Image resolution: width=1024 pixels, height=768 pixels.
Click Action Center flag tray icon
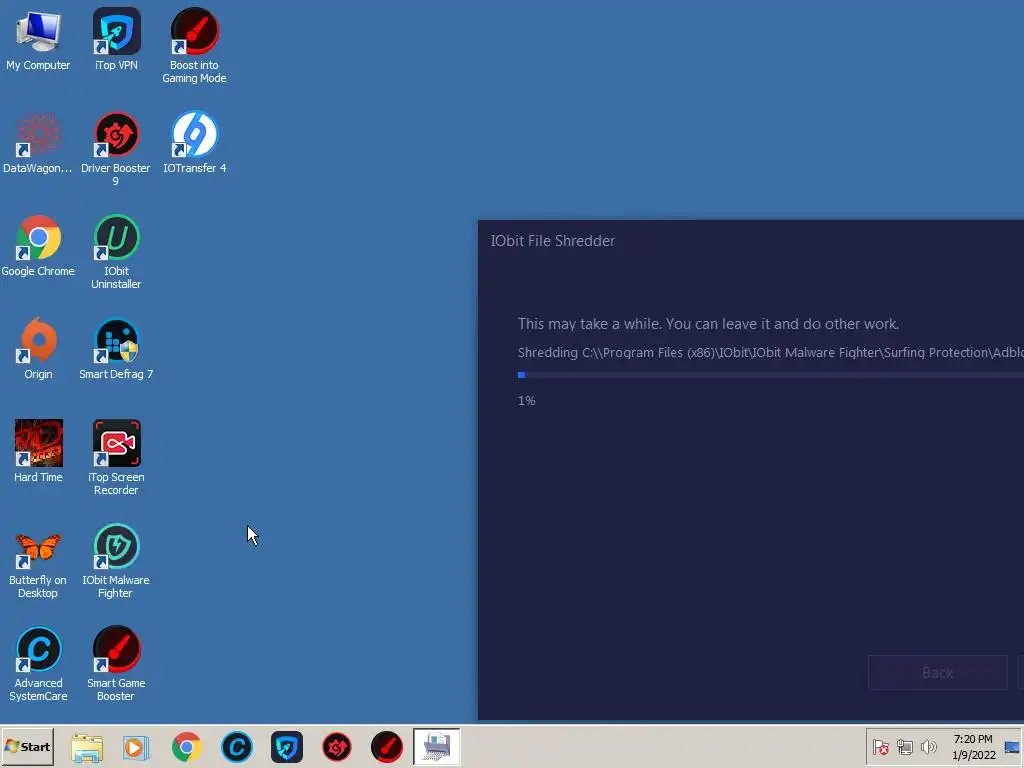click(880, 747)
